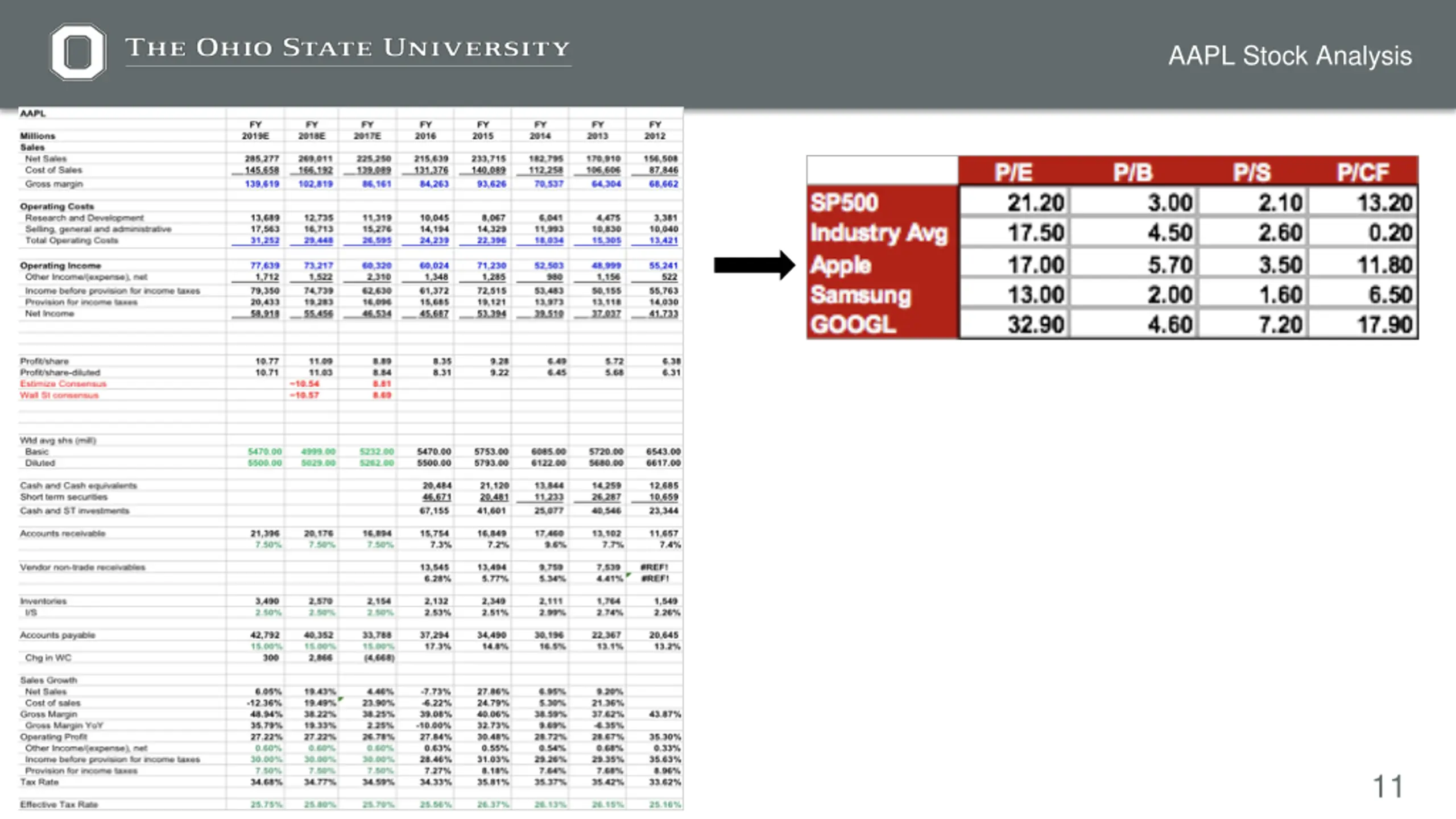Select the P/E column header
This screenshot has width=1456, height=819.
[x=1014, y=172]
